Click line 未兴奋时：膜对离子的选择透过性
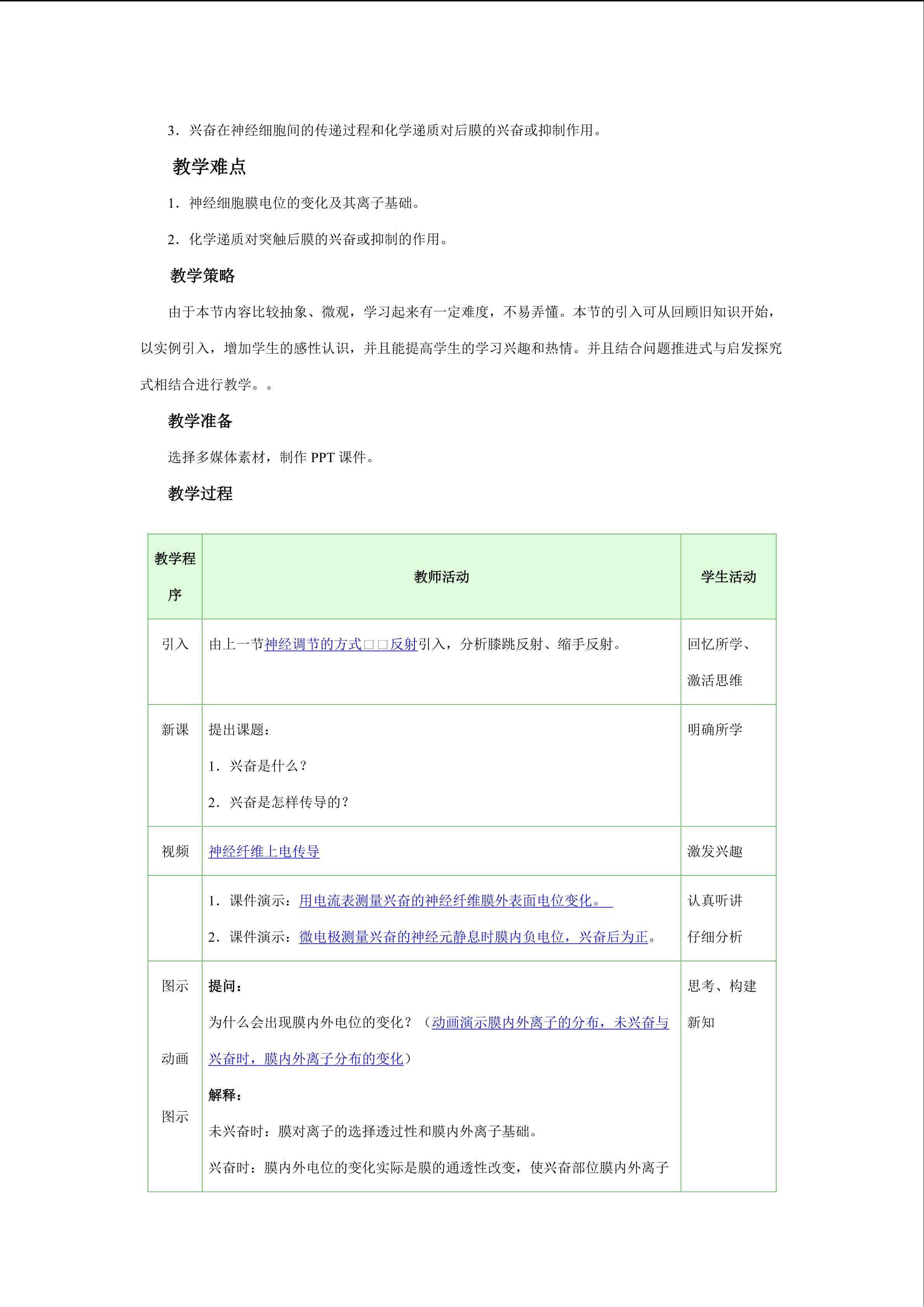Screen dimensions: 924x1307 point(373,1132)
